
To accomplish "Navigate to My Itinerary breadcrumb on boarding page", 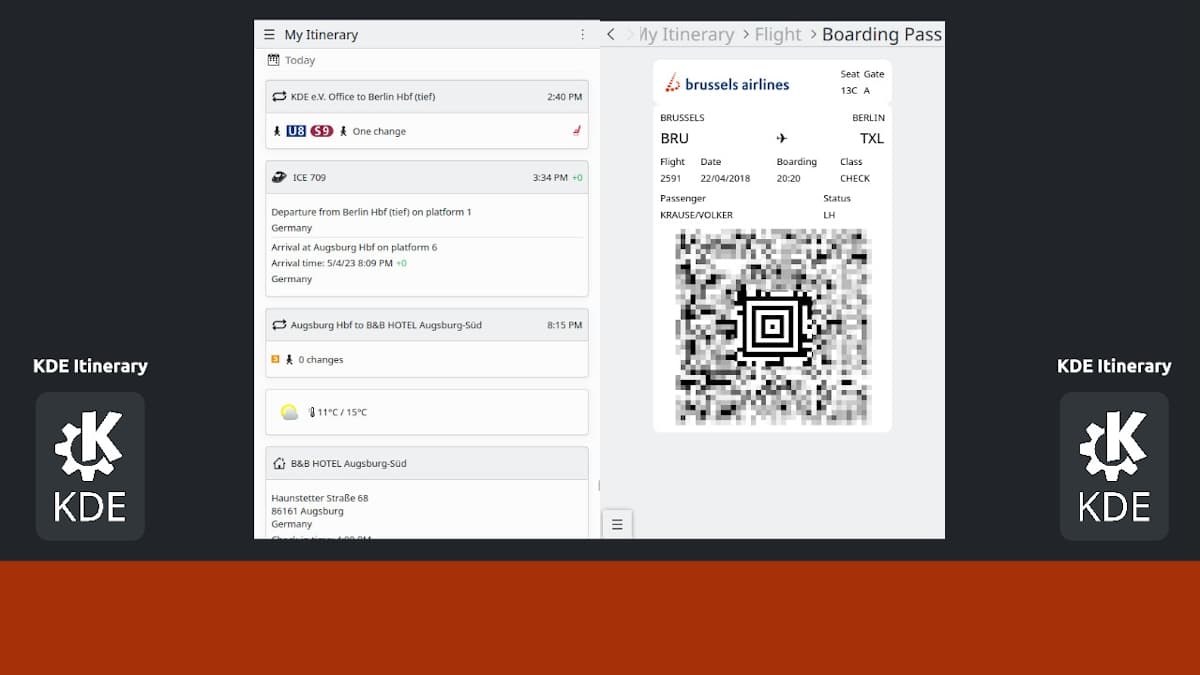I will click(687, 35).
